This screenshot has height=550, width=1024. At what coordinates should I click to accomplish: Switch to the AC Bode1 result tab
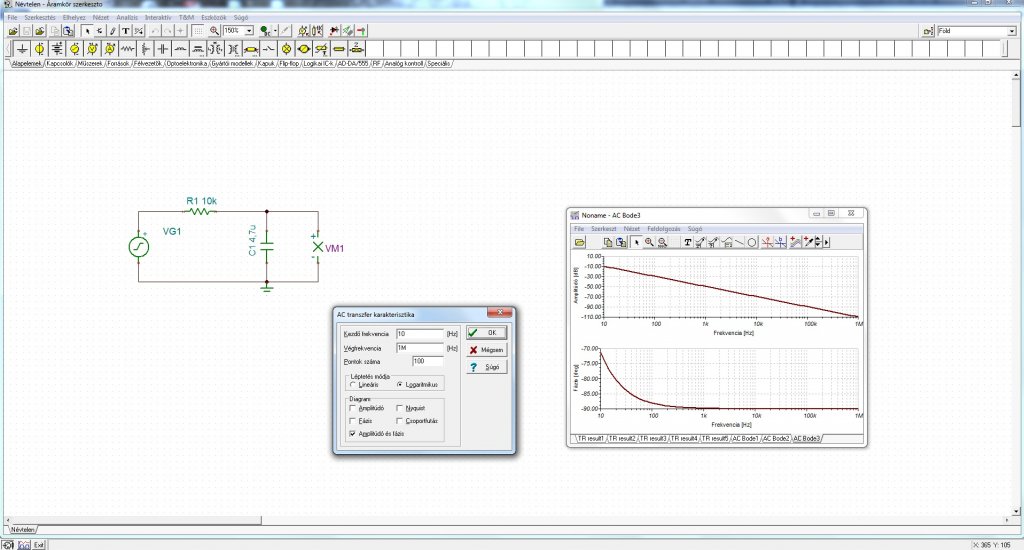tap(746, 439)
